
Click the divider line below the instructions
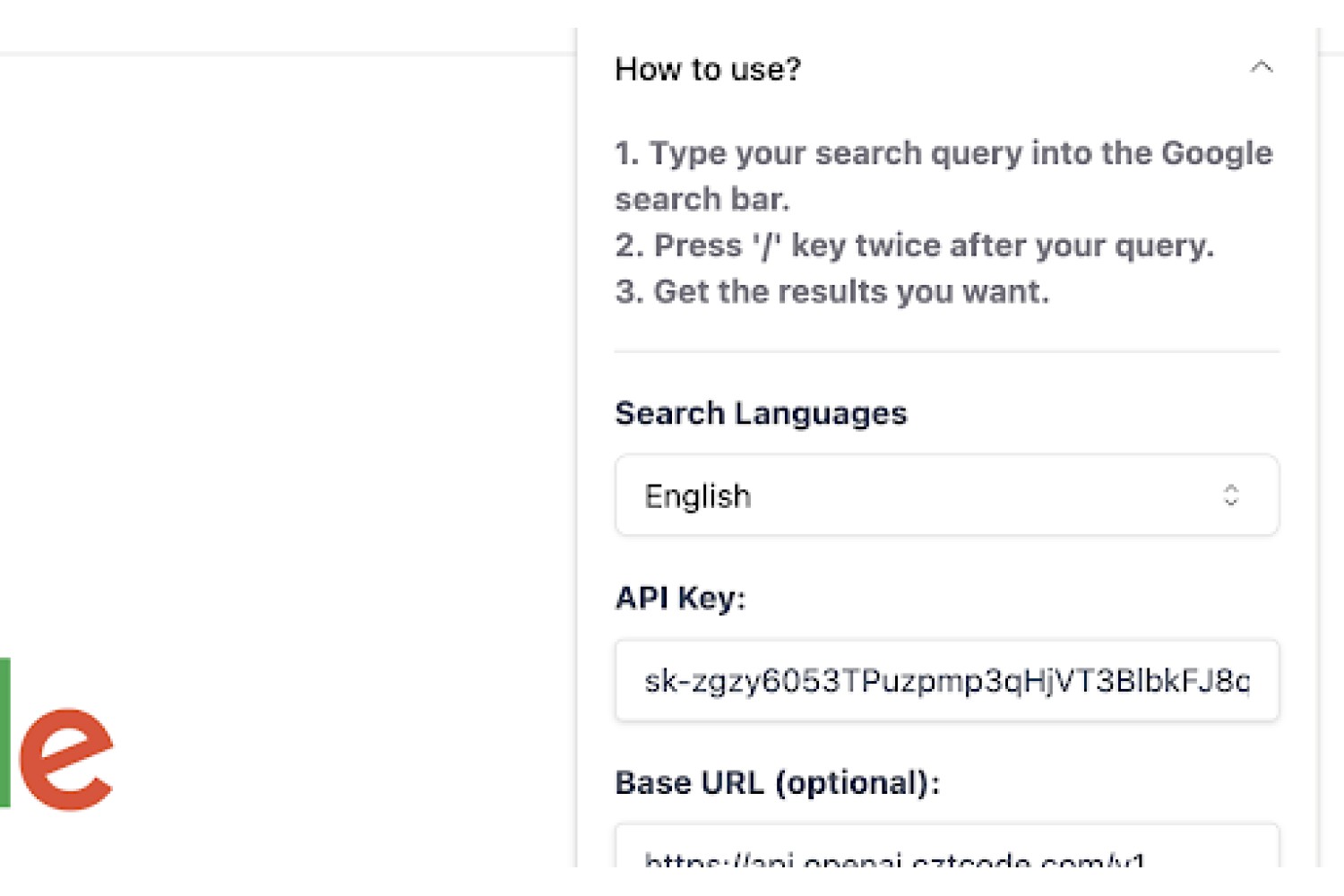[947, 352]
